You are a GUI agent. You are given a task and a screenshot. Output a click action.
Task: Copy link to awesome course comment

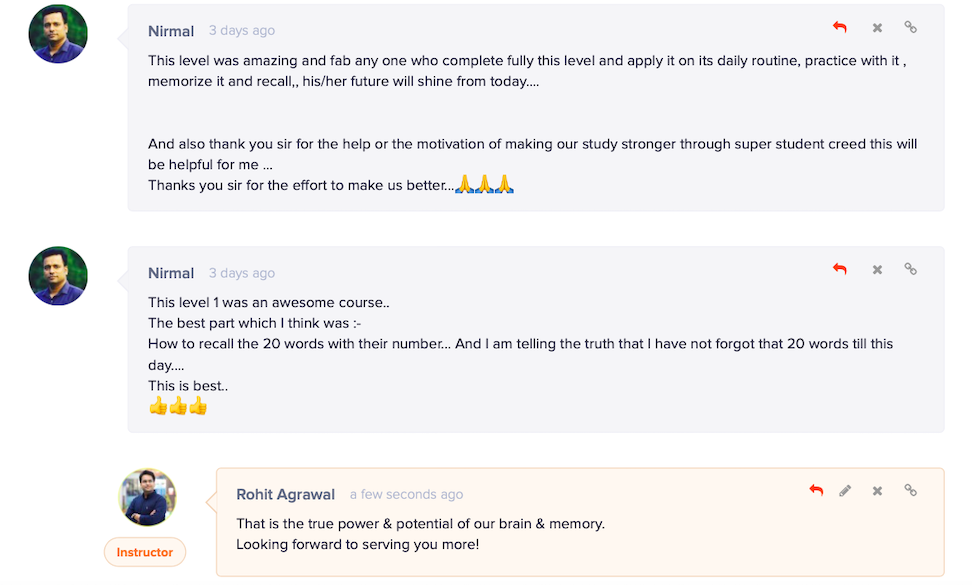pyautogui.click(x=910, y=269)
